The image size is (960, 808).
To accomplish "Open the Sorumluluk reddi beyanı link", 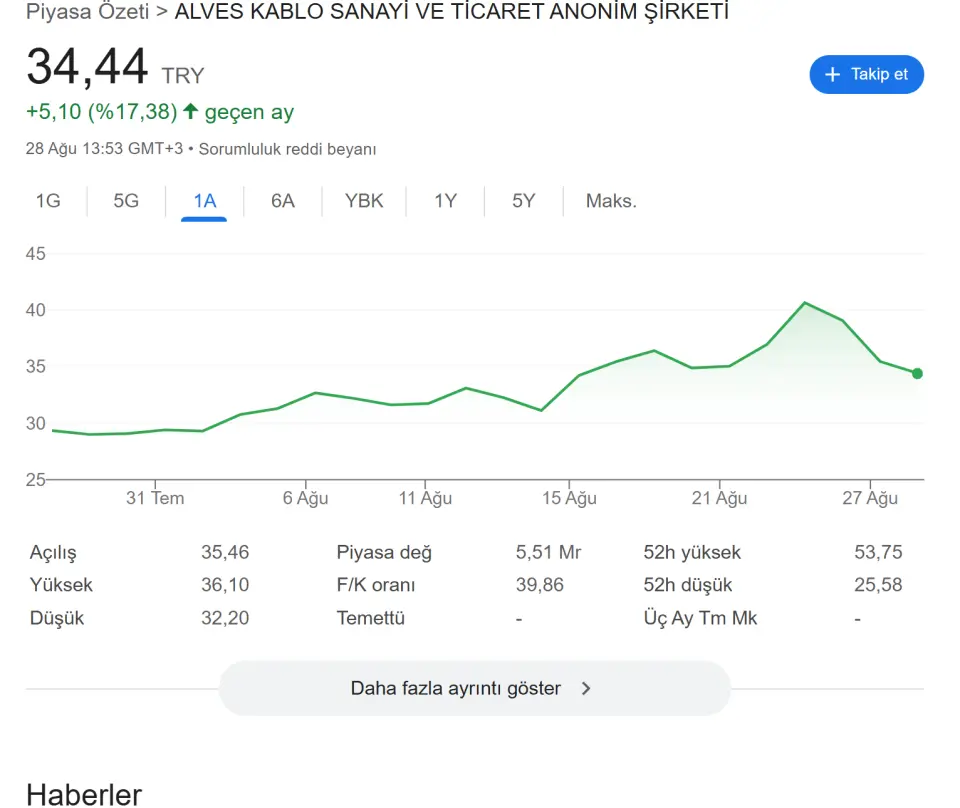I will click(287, 149).
